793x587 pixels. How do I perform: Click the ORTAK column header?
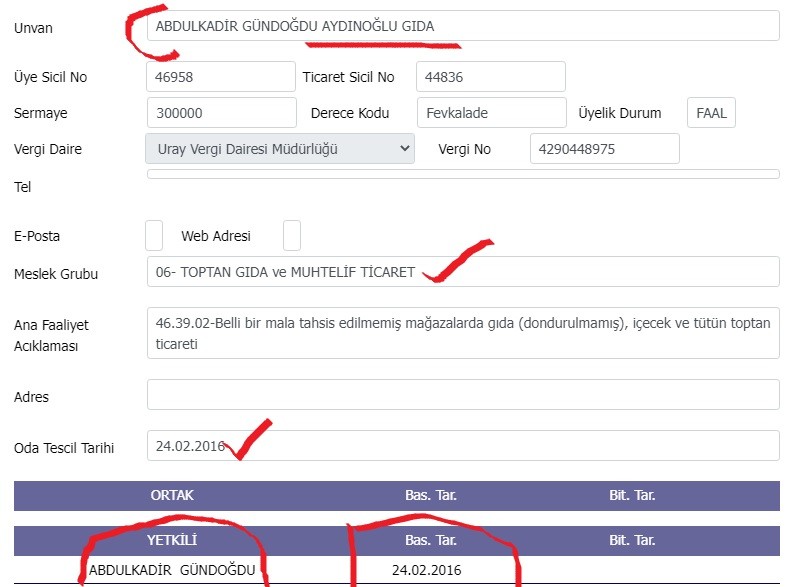pos(172,495)
